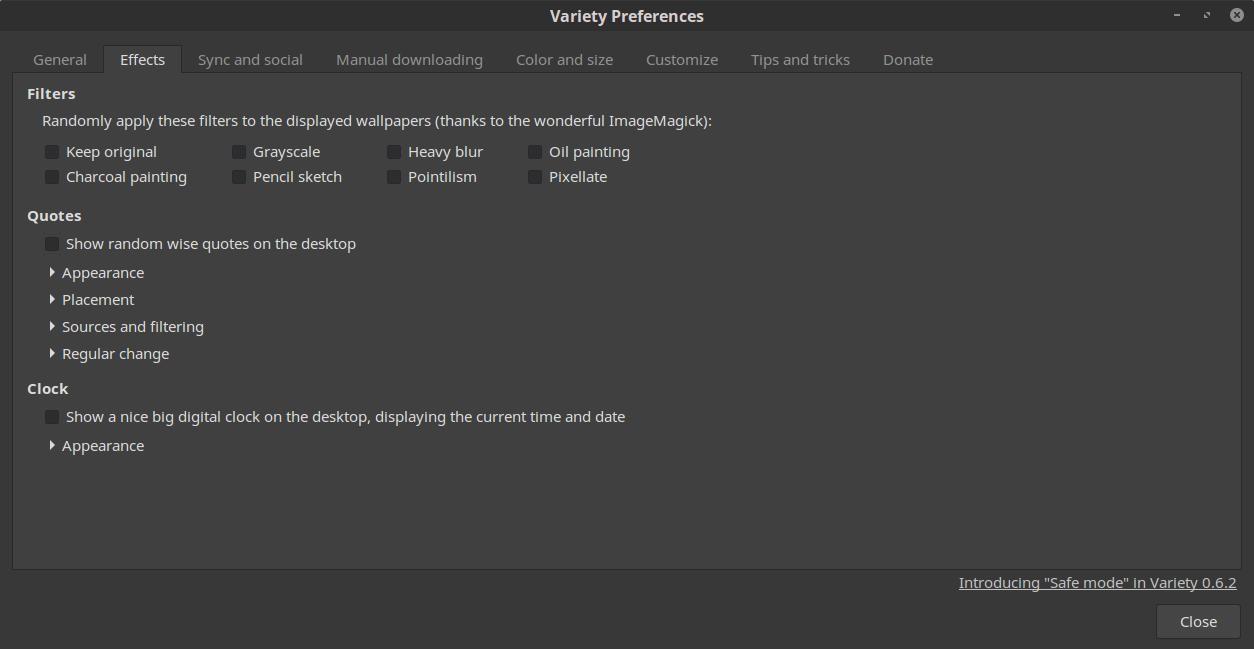Enable the Pixellate filter
Image resolution: width=1254 pixels, height=649 pixels.
(535, 177)
